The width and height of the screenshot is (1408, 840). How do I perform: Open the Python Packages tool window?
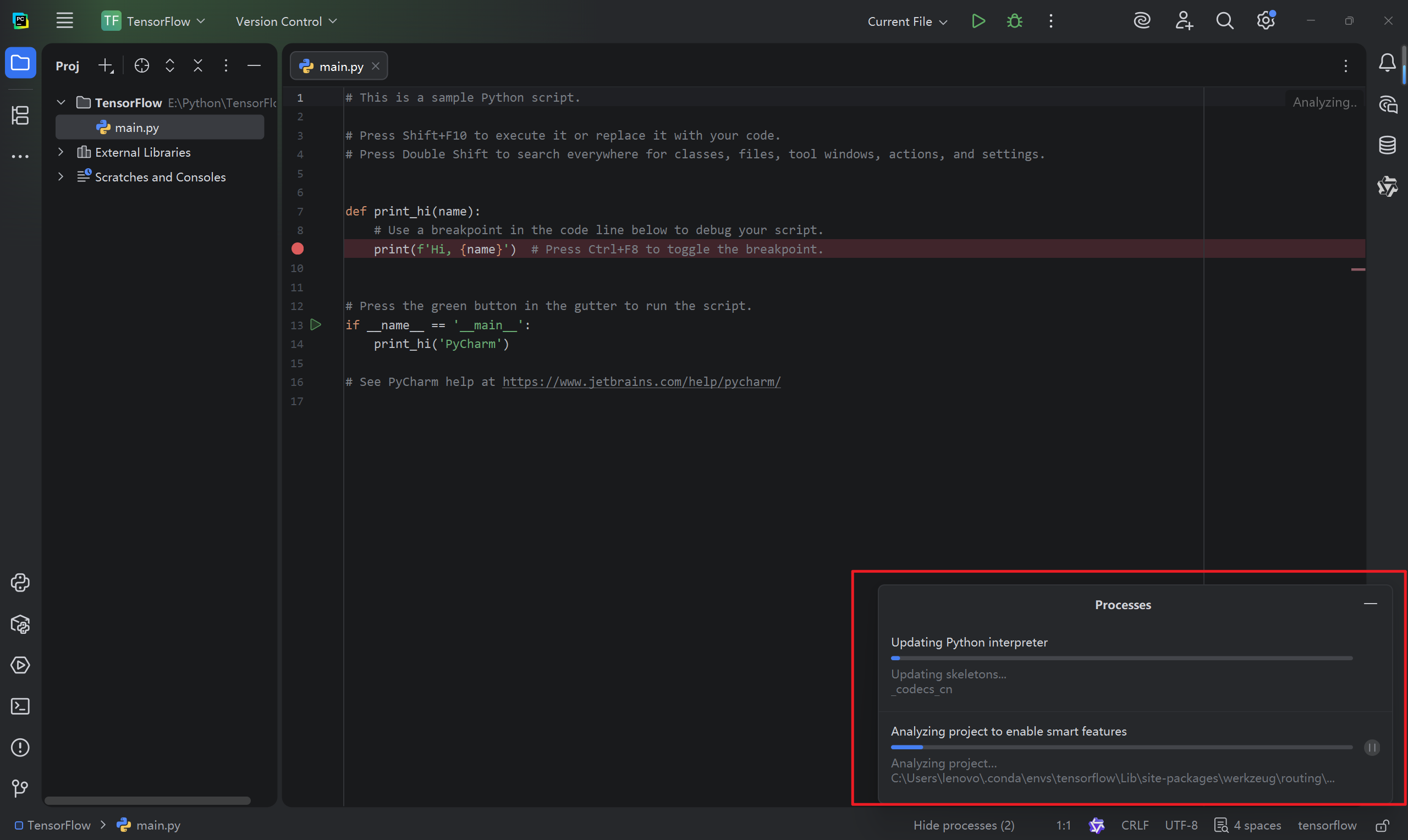20,625
